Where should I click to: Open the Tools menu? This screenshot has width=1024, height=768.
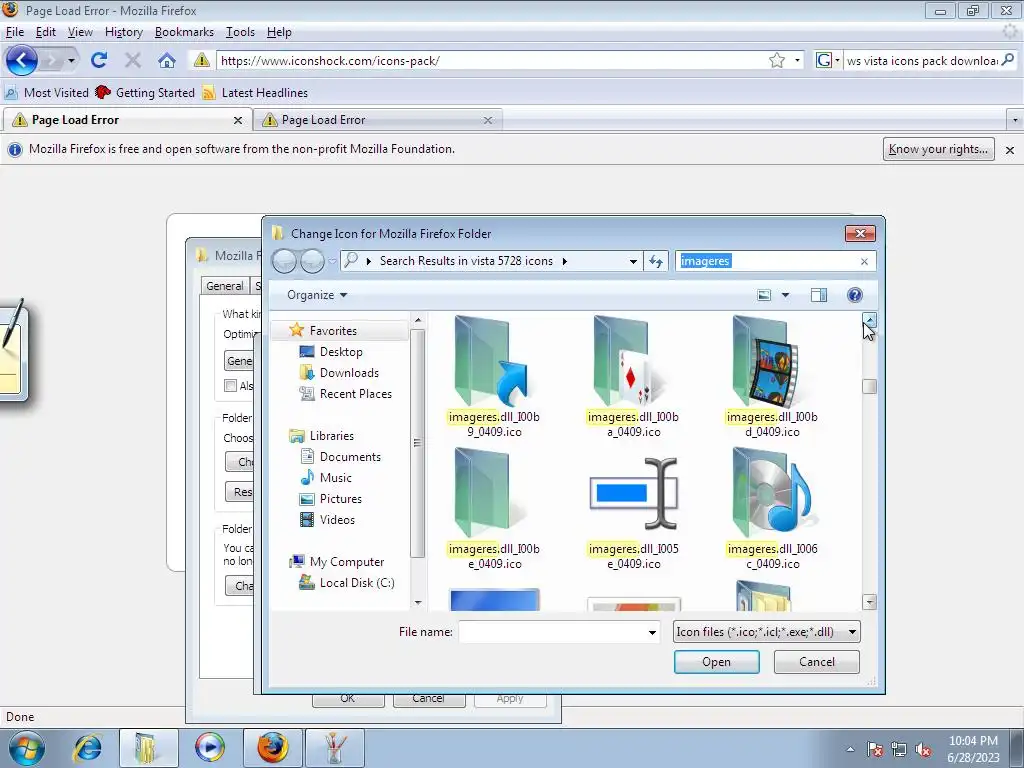coord(240,32)
